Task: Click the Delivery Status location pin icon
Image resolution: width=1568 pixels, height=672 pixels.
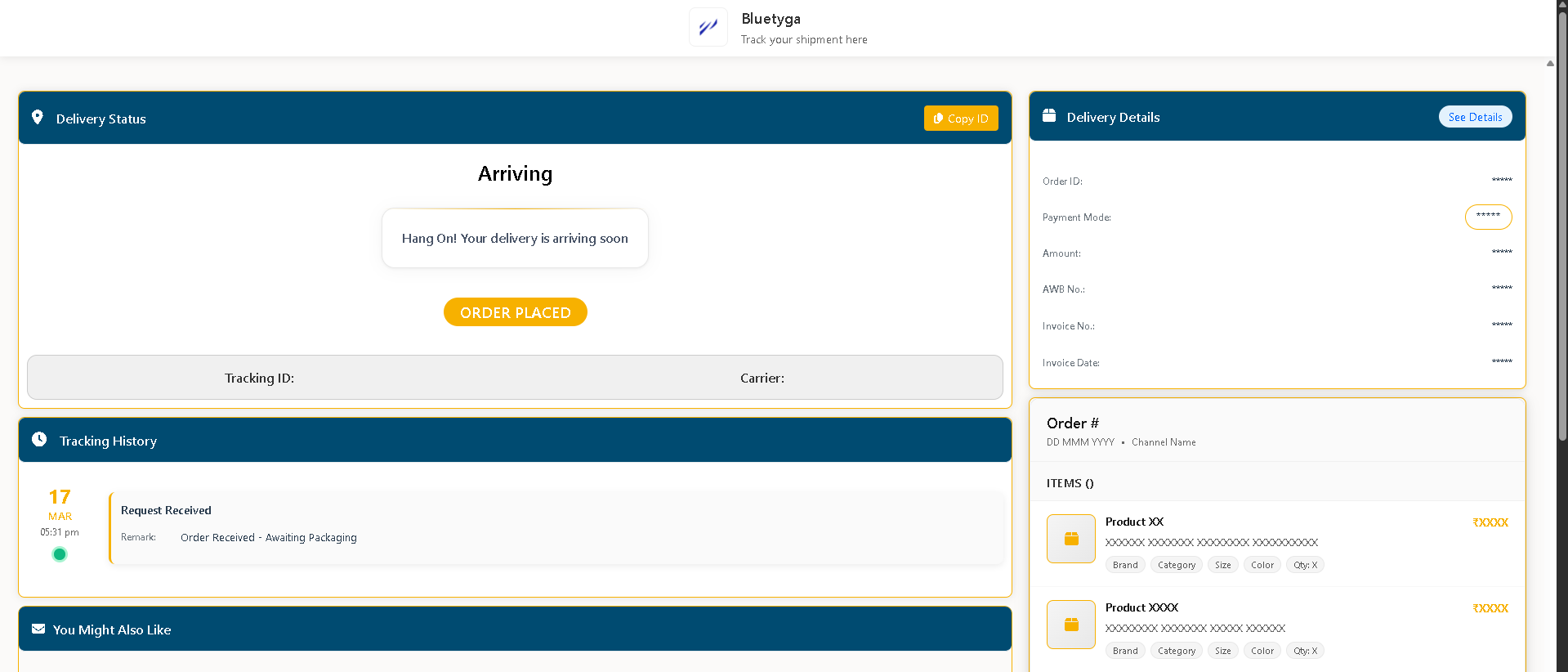Action: click(x=38, y=118)
